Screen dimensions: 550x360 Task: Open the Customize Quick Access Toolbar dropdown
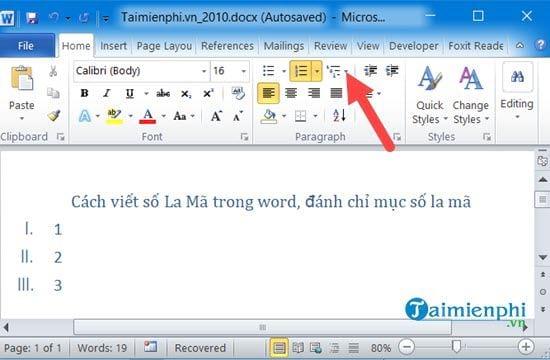(105, 18)
